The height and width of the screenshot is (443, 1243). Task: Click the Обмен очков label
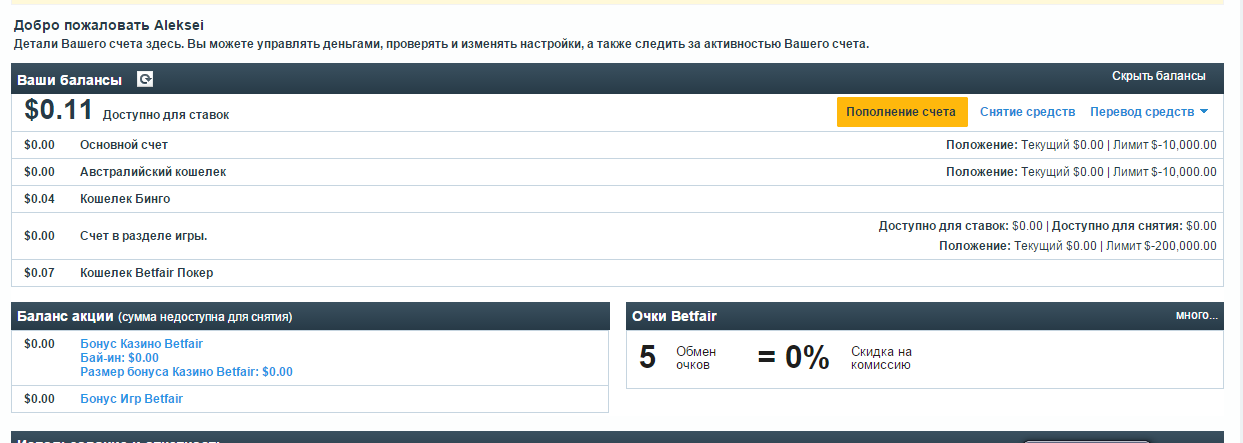[x=696, y=358]
